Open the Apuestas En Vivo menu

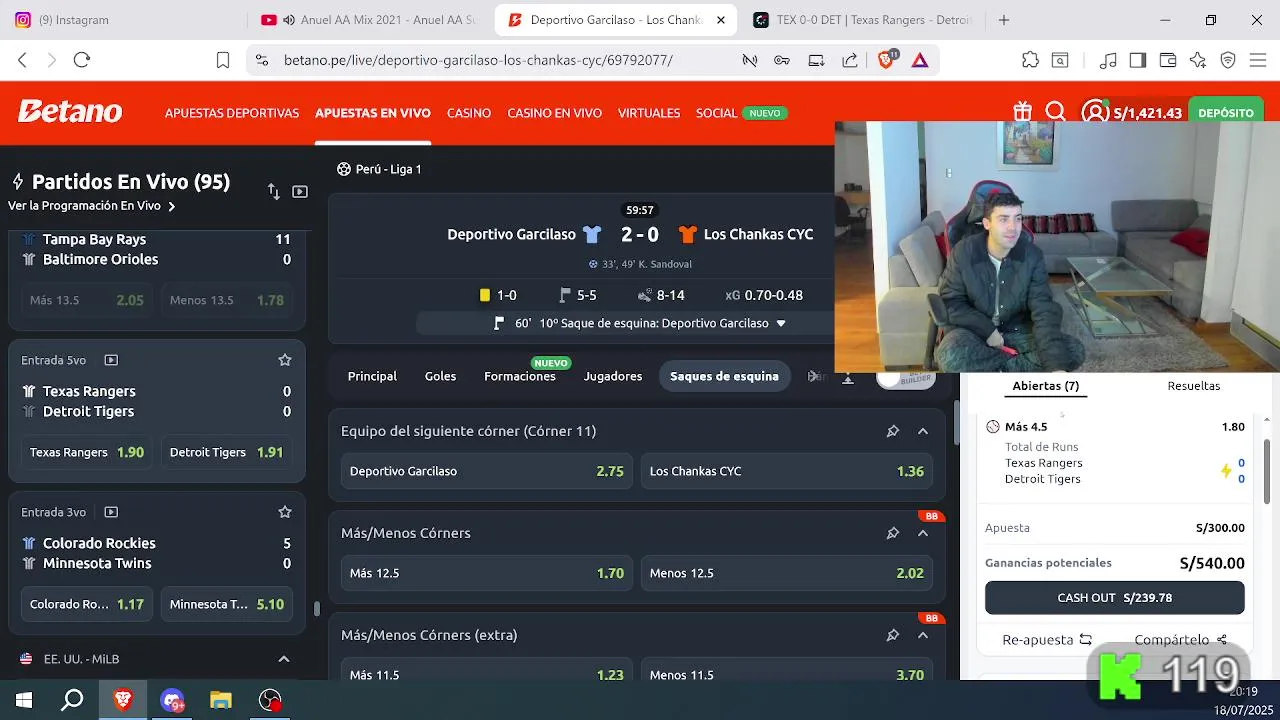click(x=373, y=113)
